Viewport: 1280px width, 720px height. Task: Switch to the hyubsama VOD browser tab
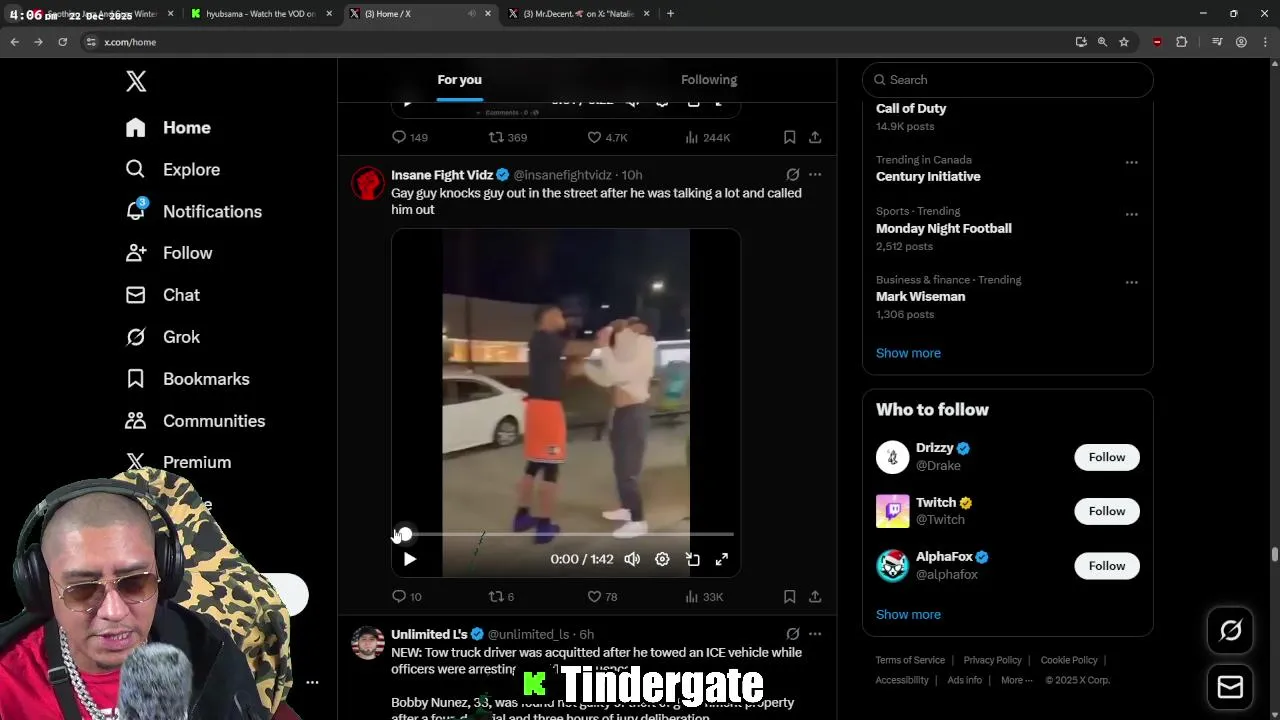coord(260,14)
